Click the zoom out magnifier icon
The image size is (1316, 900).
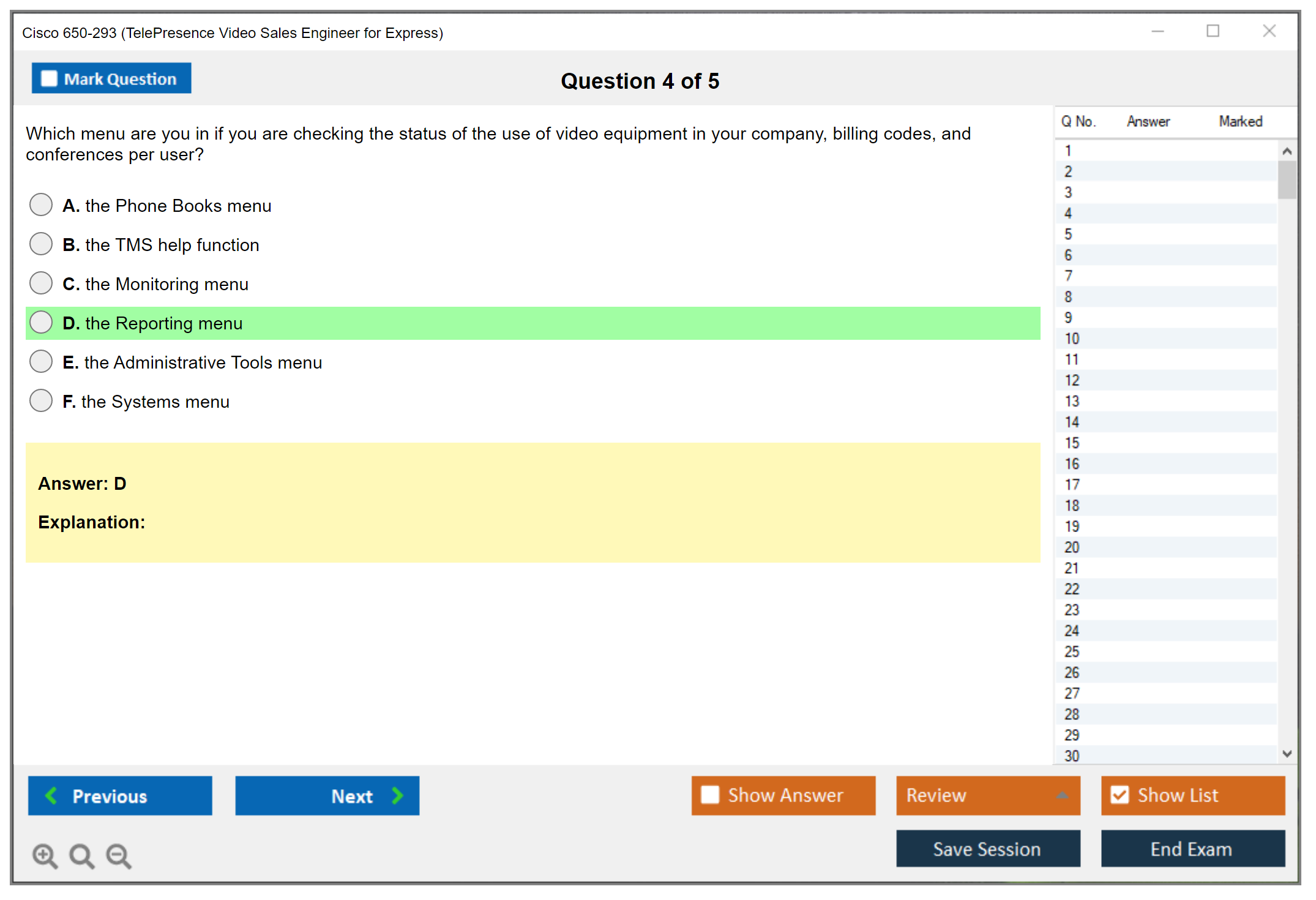[x=118, y=855]
